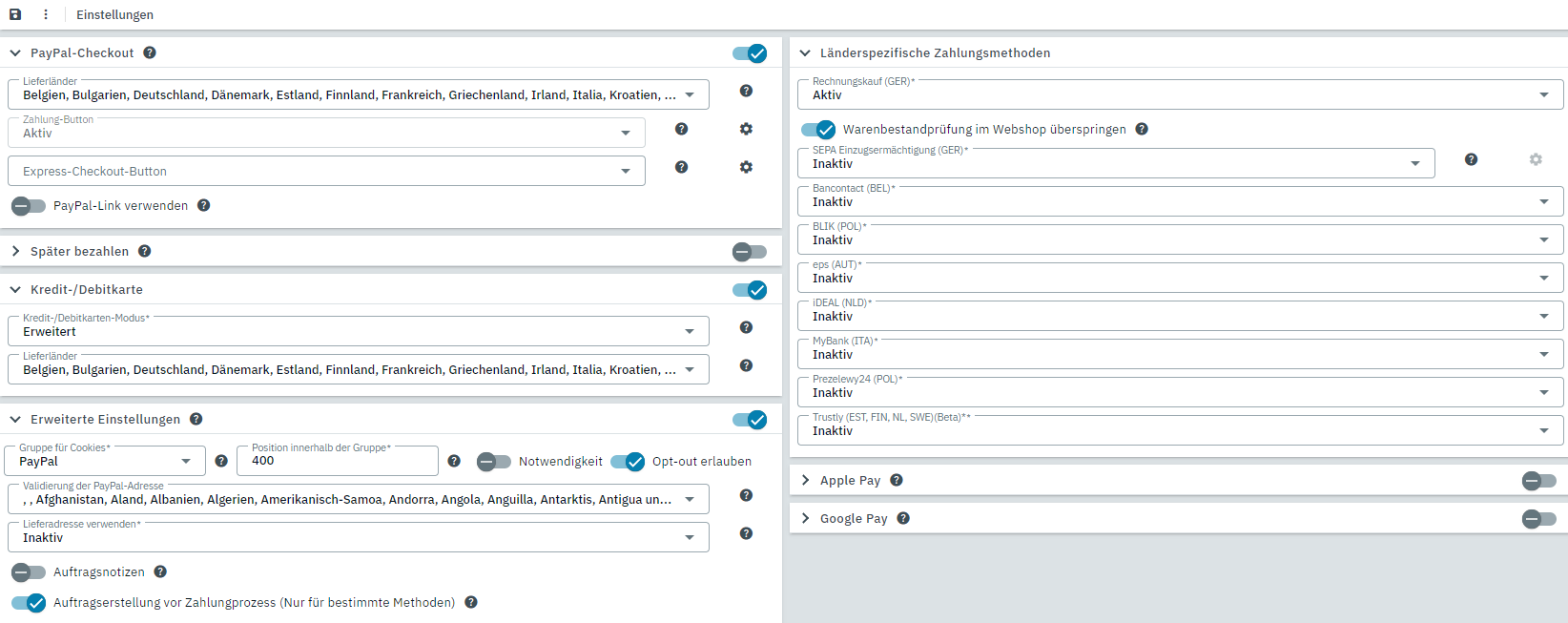The image size is (1568, 623).
Task: Open the Gruppe für Cookies dropdown
Action: 105,462
